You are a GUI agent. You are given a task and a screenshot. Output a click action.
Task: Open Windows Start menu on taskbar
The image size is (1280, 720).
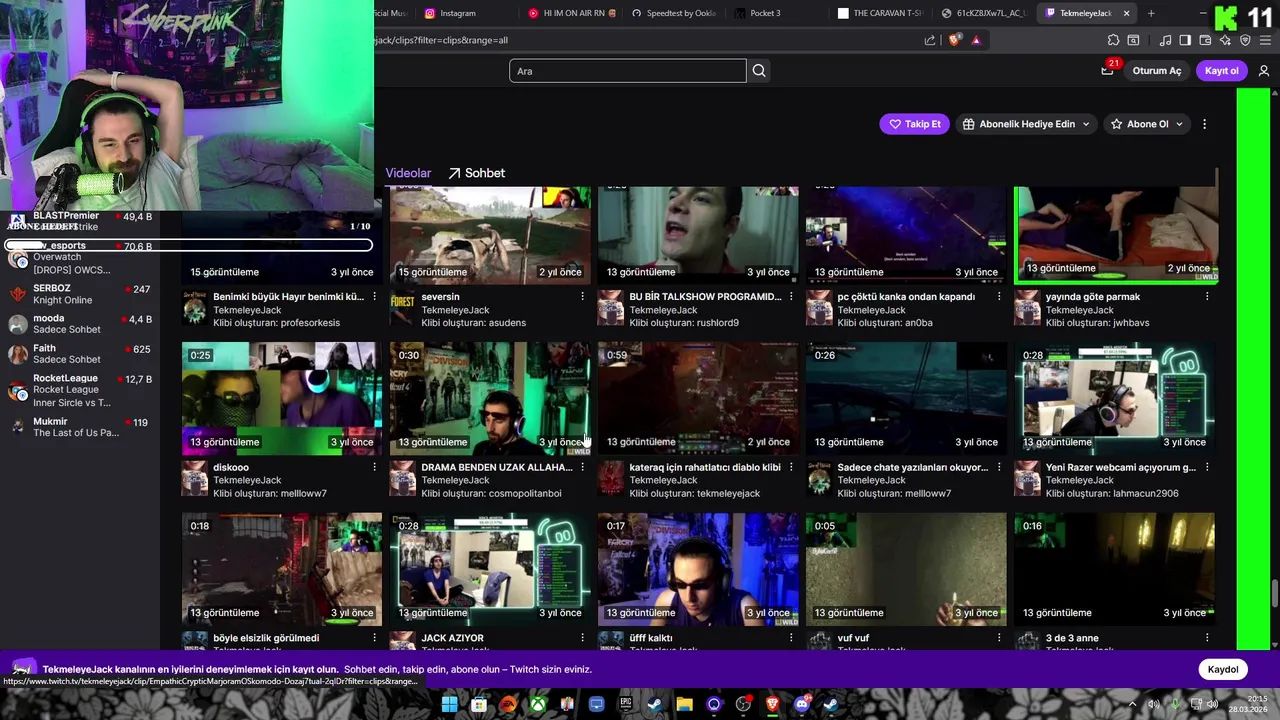(x=449, y=704)
